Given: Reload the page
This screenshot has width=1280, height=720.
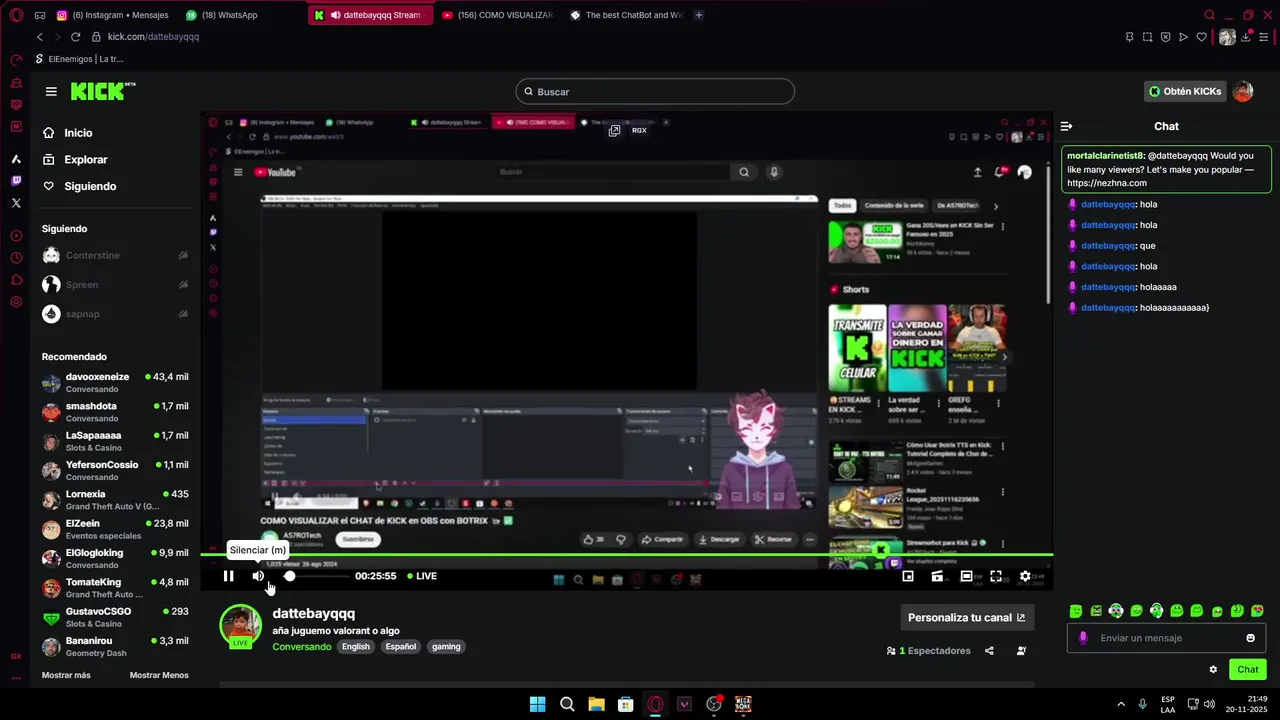Looking at the screenshot, I should tap(75, 37).
